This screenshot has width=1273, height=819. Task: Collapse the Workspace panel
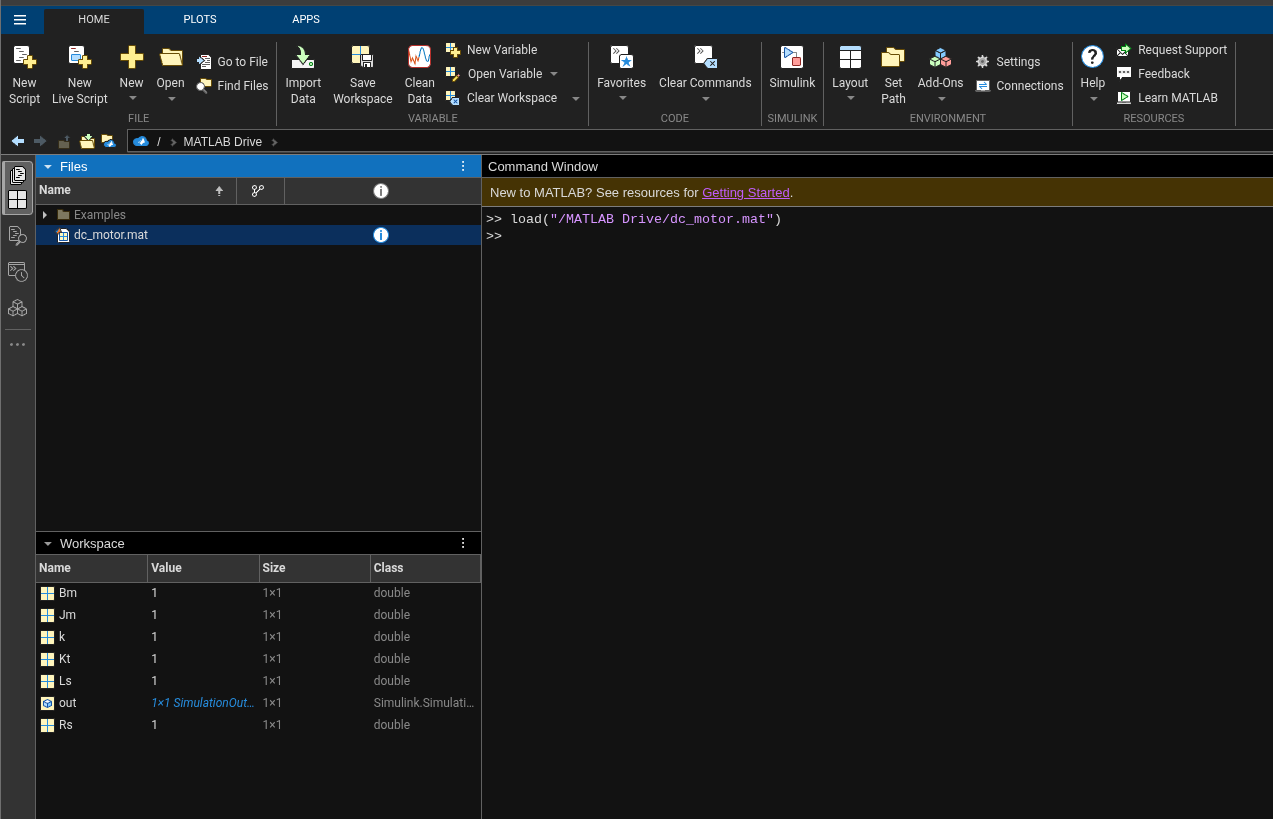tap(47, 544)
